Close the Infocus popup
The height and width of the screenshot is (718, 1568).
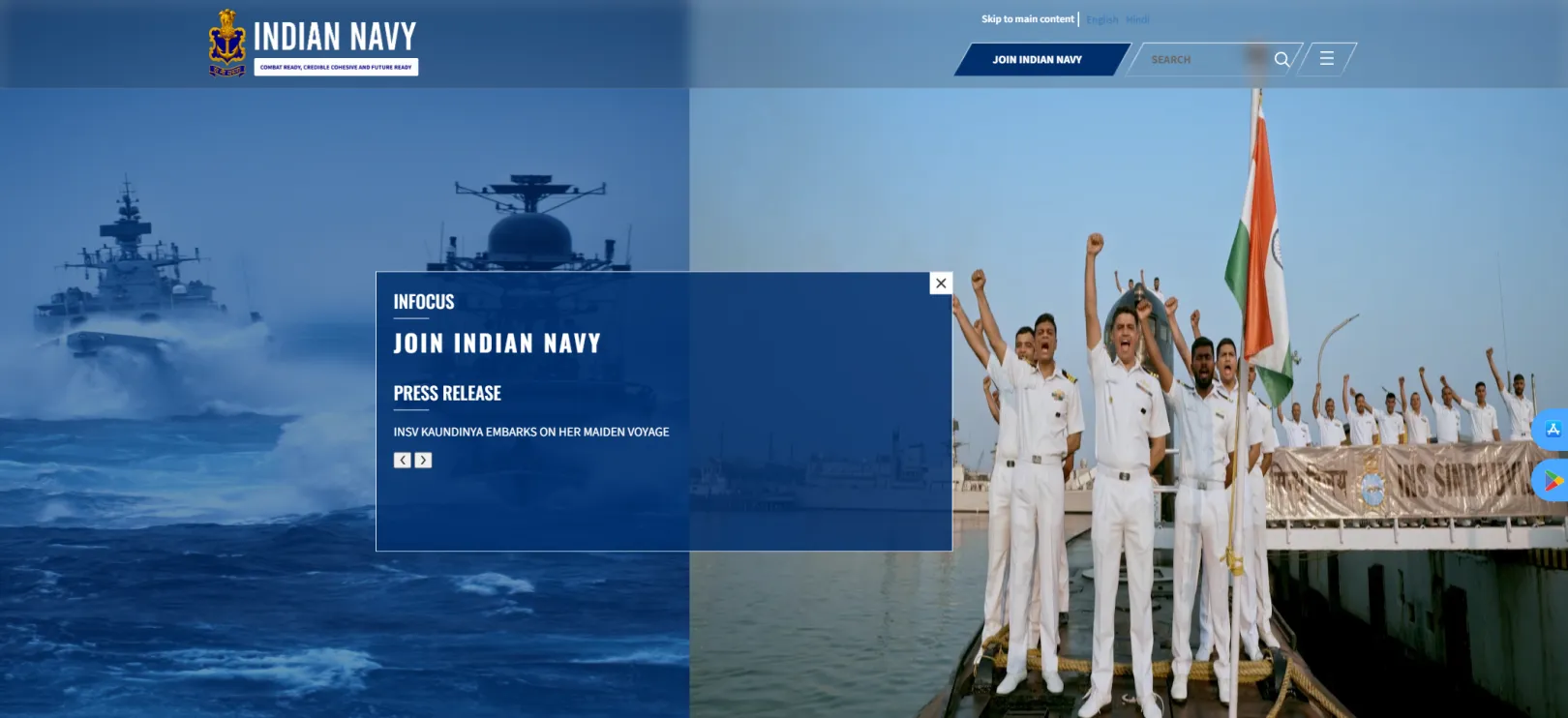click(941, 284)
